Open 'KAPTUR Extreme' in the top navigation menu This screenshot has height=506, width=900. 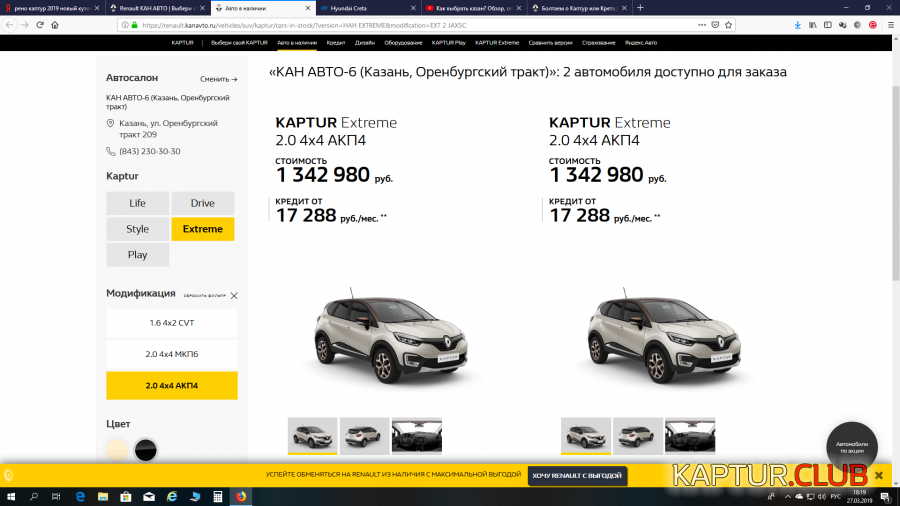click(x=497, y=43)
